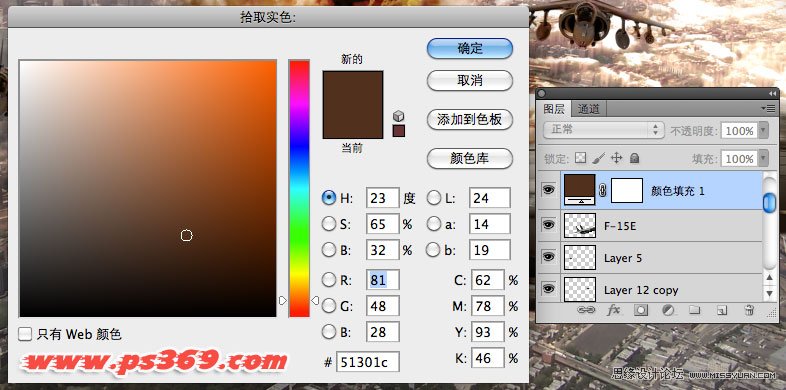Click the 不透明度 field showing 100%
The width and height of the screenshot is (786, 390).
pyautogui.click(x=739, y=130)
